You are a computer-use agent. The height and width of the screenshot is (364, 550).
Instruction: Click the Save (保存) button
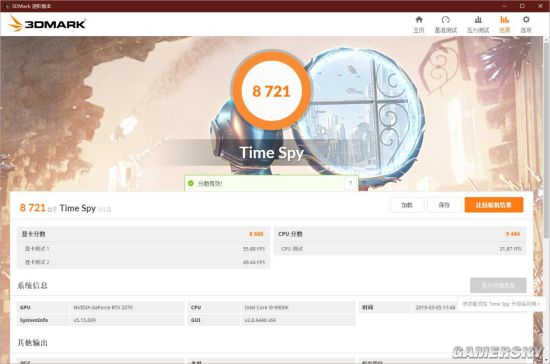pos(444,205)
